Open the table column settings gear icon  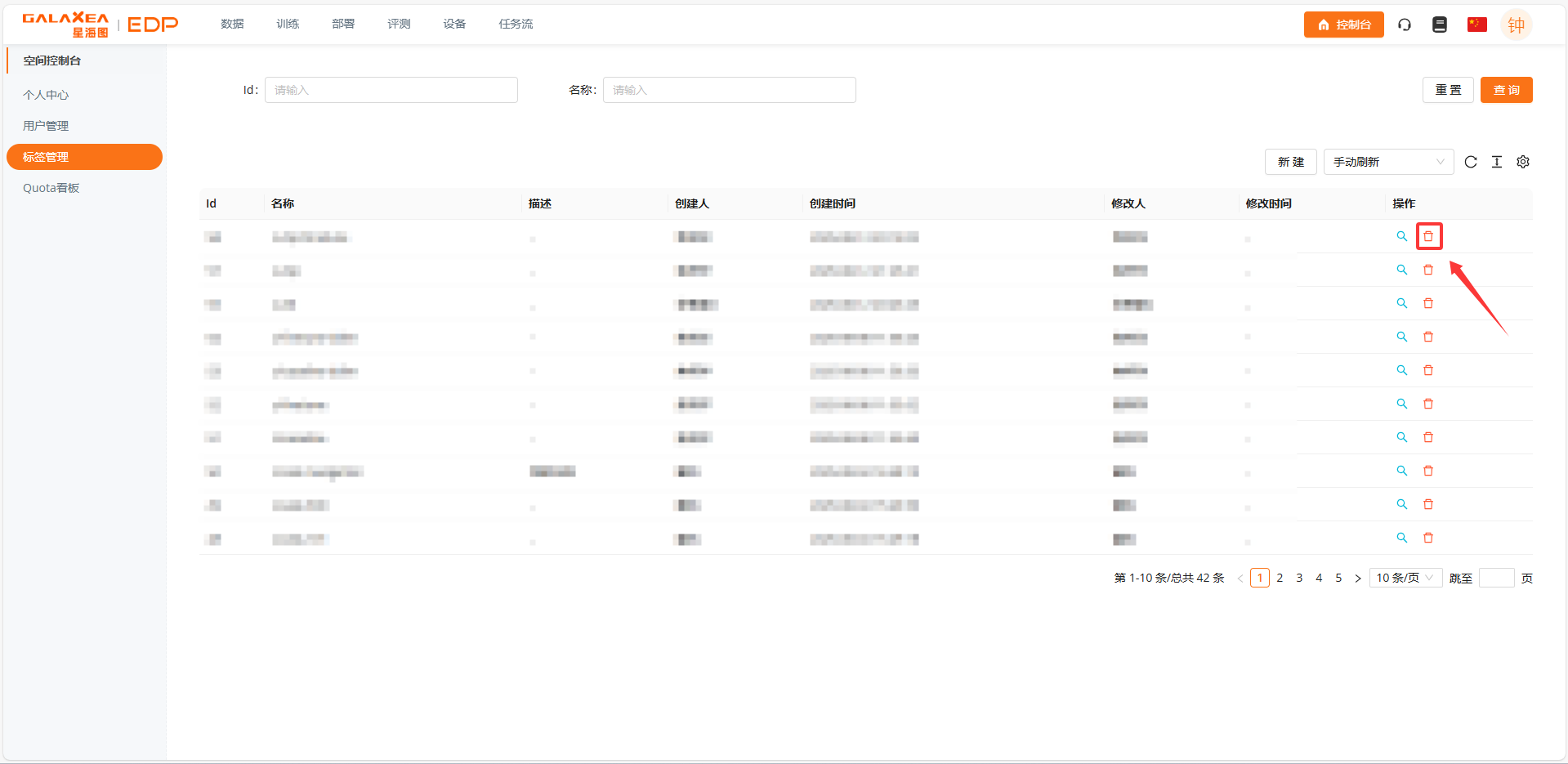pyautogui.click(x=1523, y=162)
